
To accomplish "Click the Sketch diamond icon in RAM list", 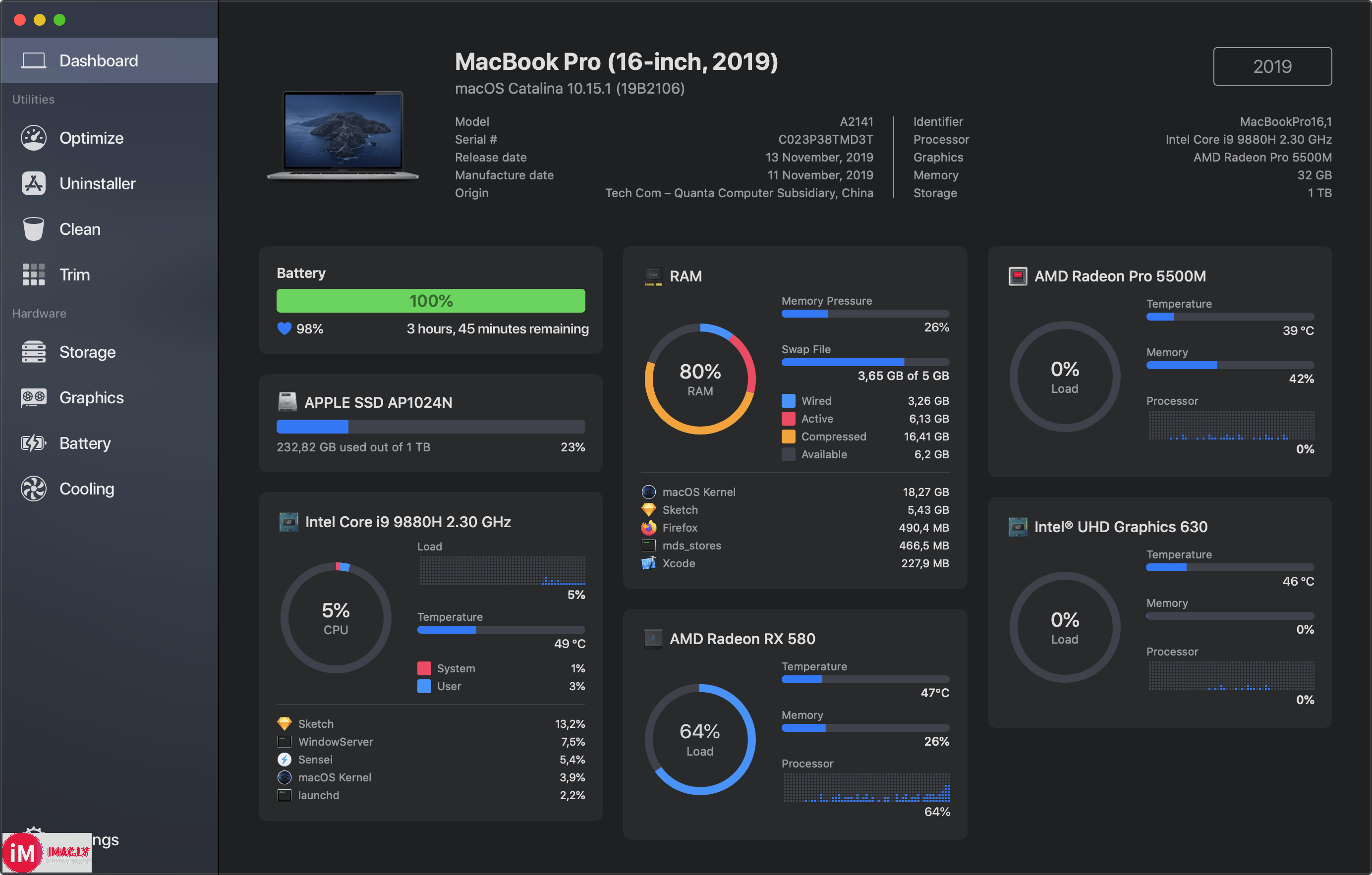I will pos(648,510).
